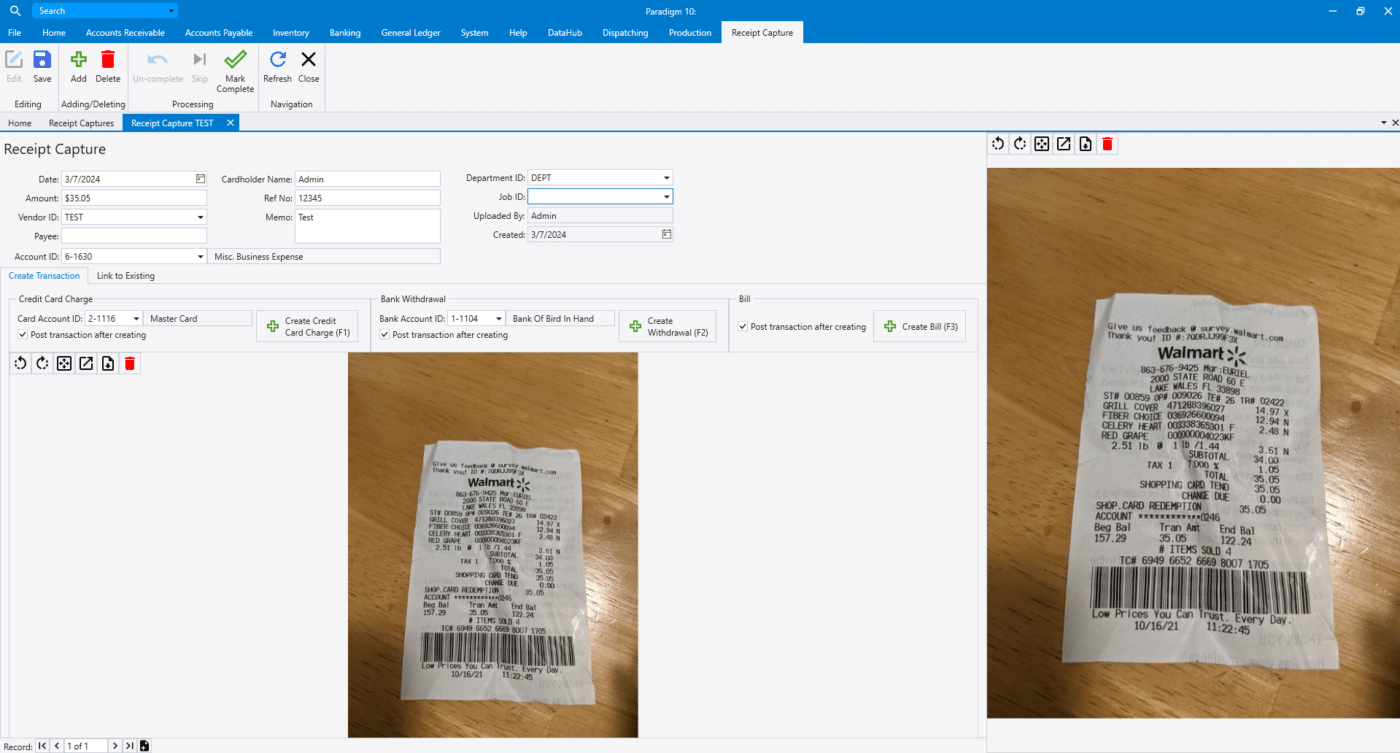Click the Close ribbon X icon

click(x=309, y=60)
